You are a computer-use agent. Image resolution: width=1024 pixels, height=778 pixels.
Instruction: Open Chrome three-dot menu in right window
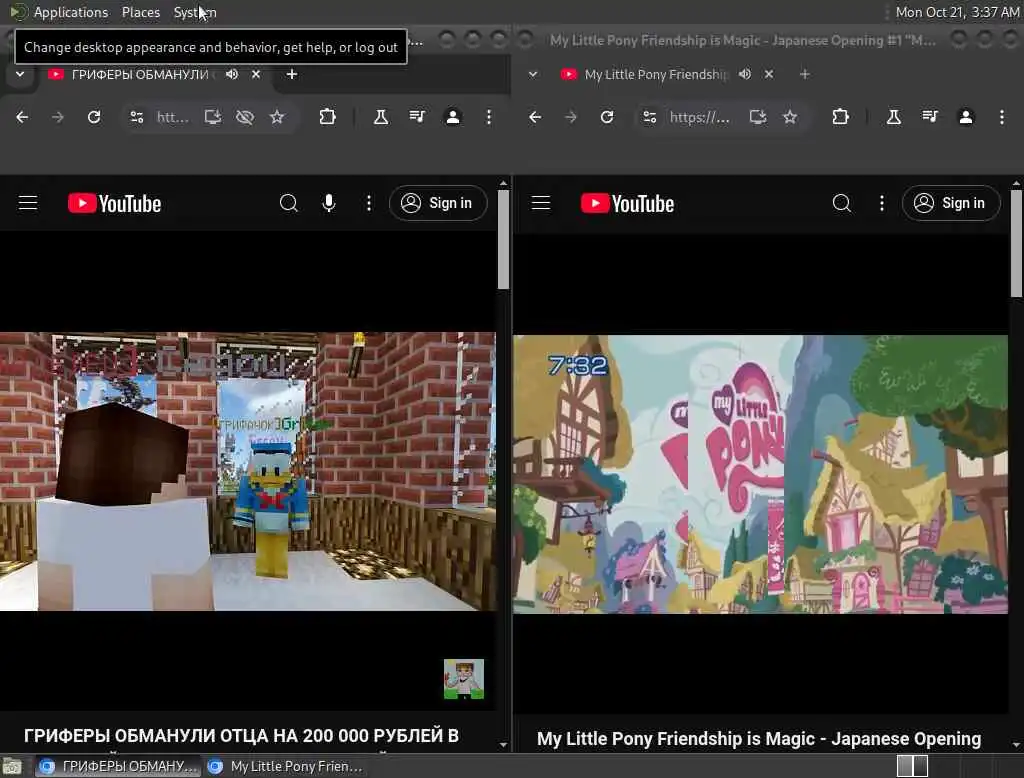click(1002, 117)
